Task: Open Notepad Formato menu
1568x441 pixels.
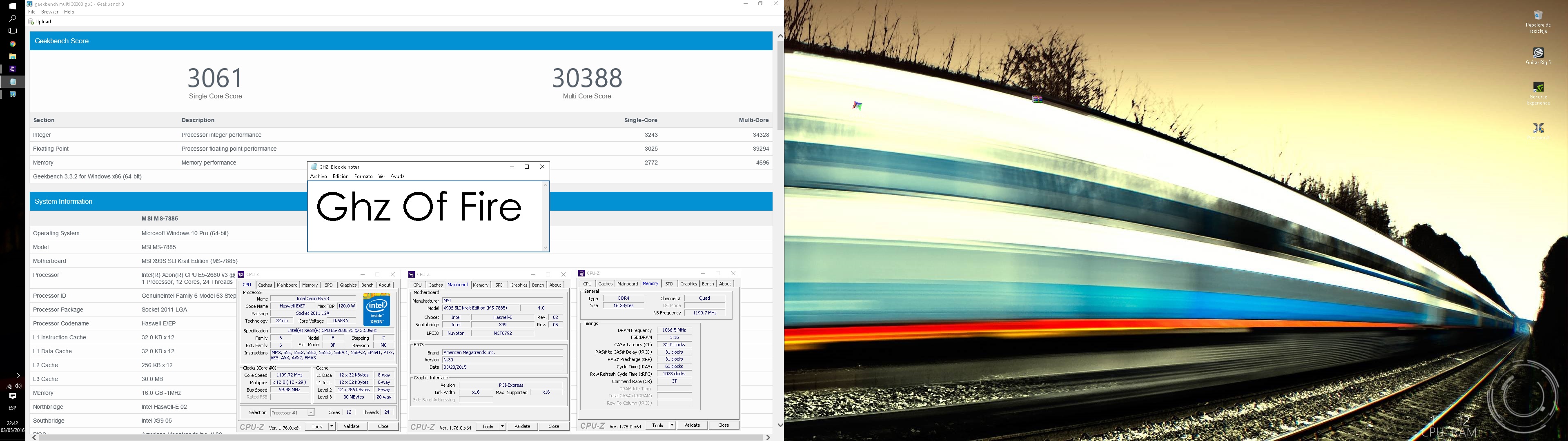Action: [x=363, y=177]
